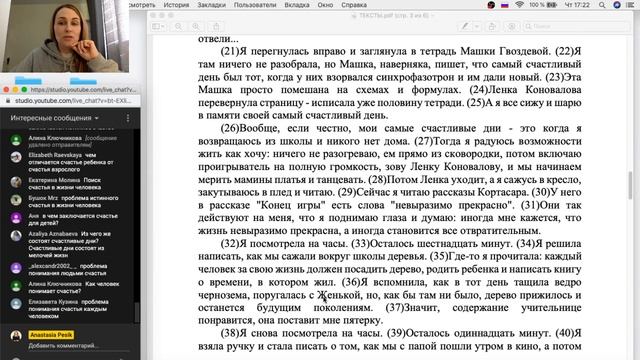Click the clock showing Чт 17:22
Image resolution: width=640 pixels, height=360 pixels.
click(x=577, y=5)
